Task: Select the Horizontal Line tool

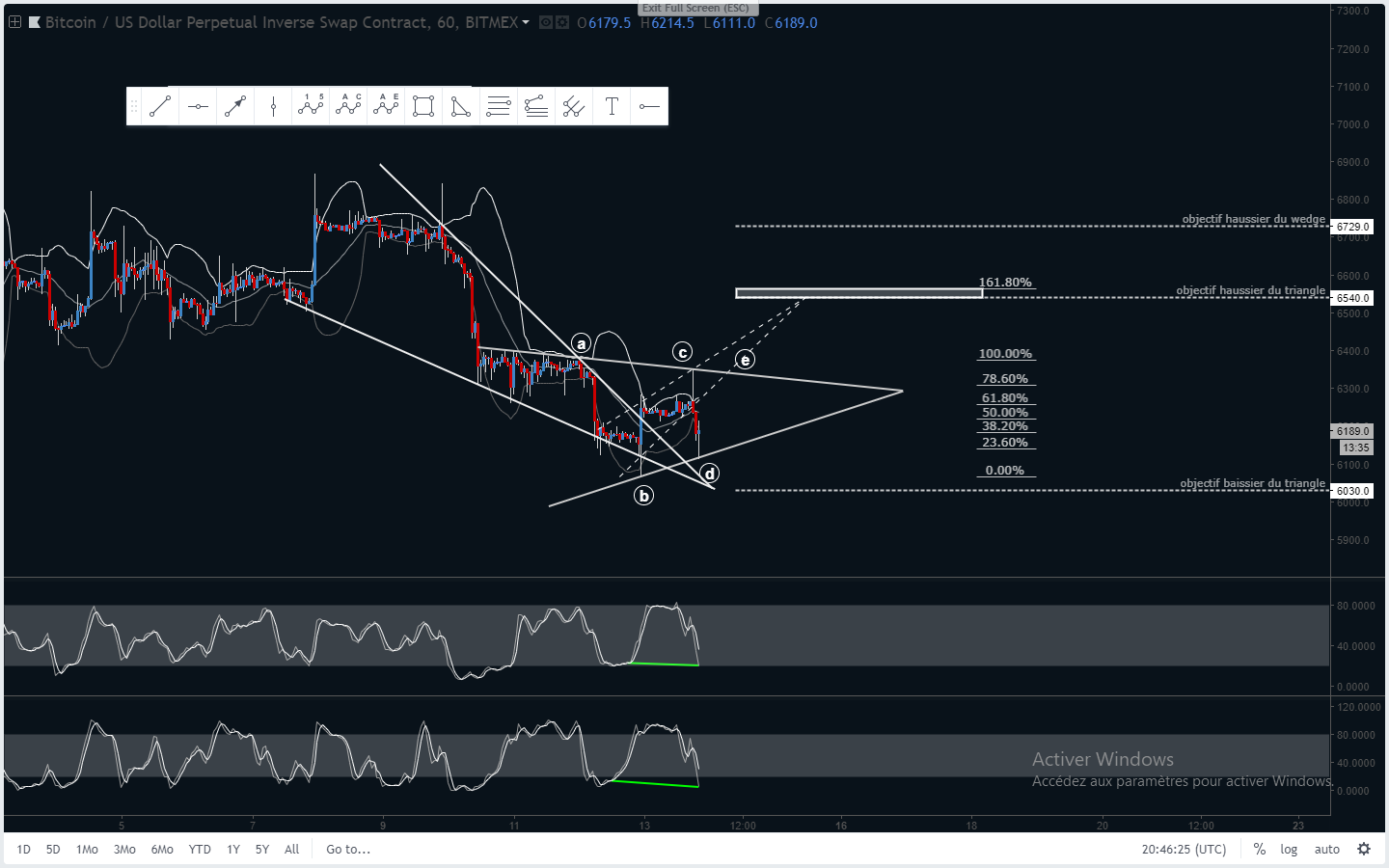Action: [x=198, y=106]
